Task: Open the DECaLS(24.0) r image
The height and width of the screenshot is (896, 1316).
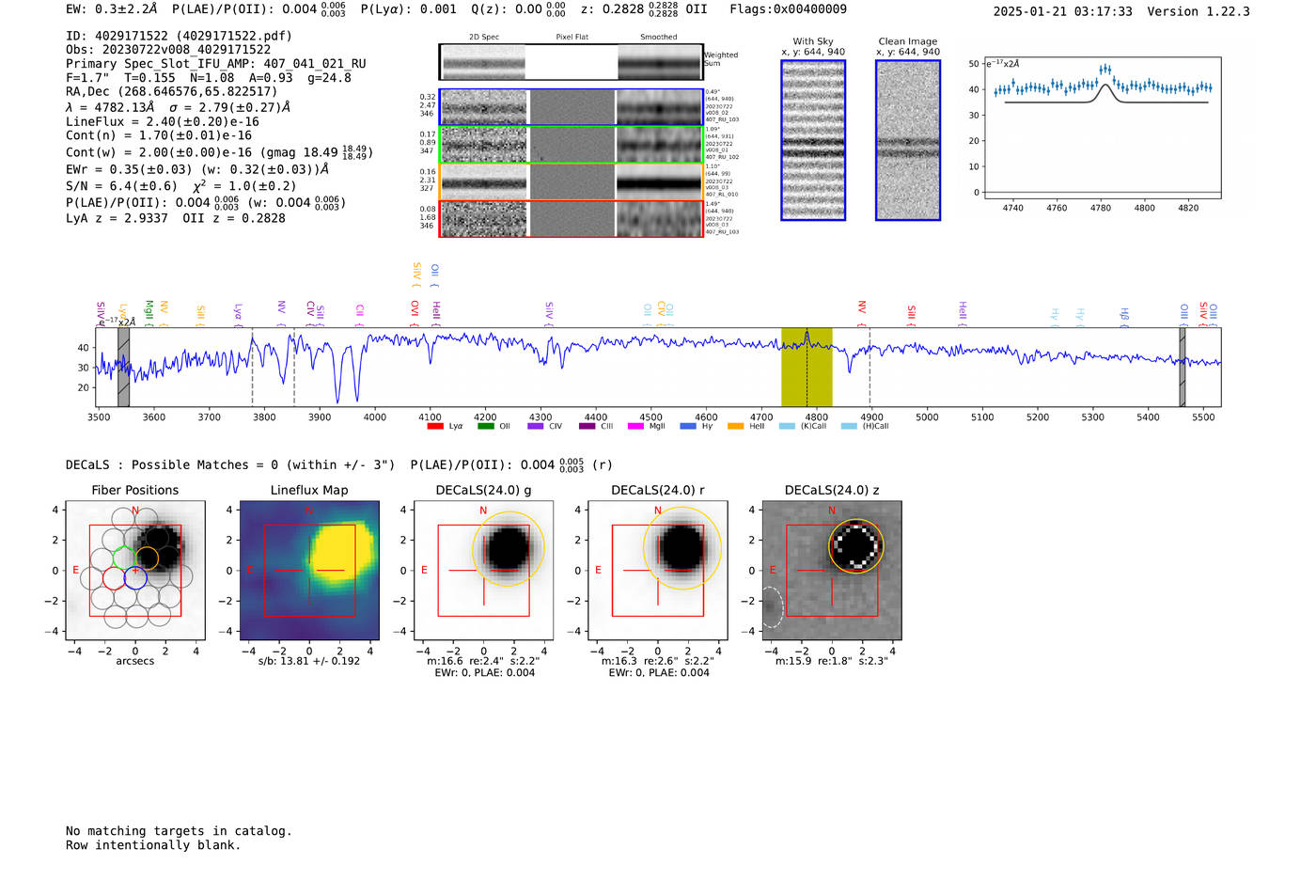Action: click(x=658, y=570)
